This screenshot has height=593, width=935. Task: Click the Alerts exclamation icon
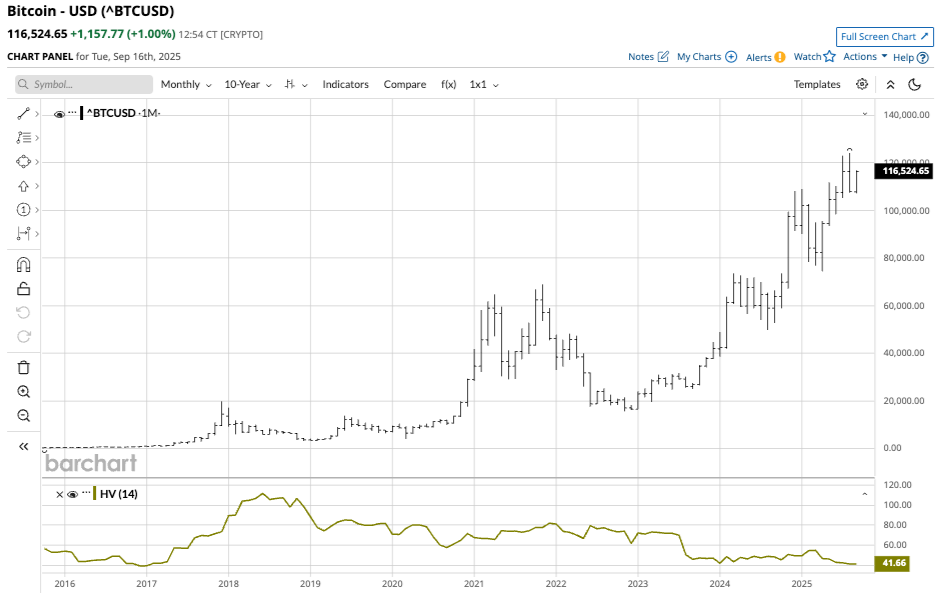coord(779,57)
